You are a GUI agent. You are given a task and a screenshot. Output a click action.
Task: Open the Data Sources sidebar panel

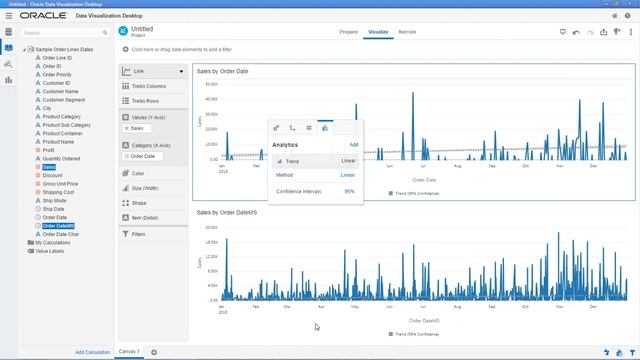[x=9, y=32]
